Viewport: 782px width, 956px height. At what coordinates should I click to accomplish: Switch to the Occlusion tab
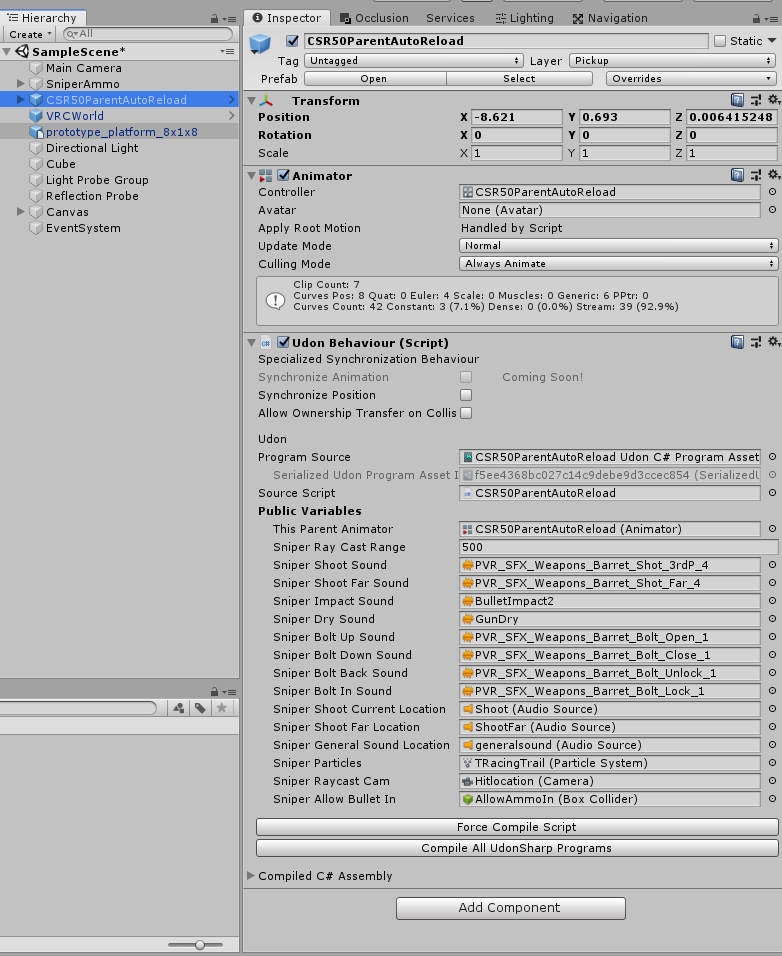point(374,18)
